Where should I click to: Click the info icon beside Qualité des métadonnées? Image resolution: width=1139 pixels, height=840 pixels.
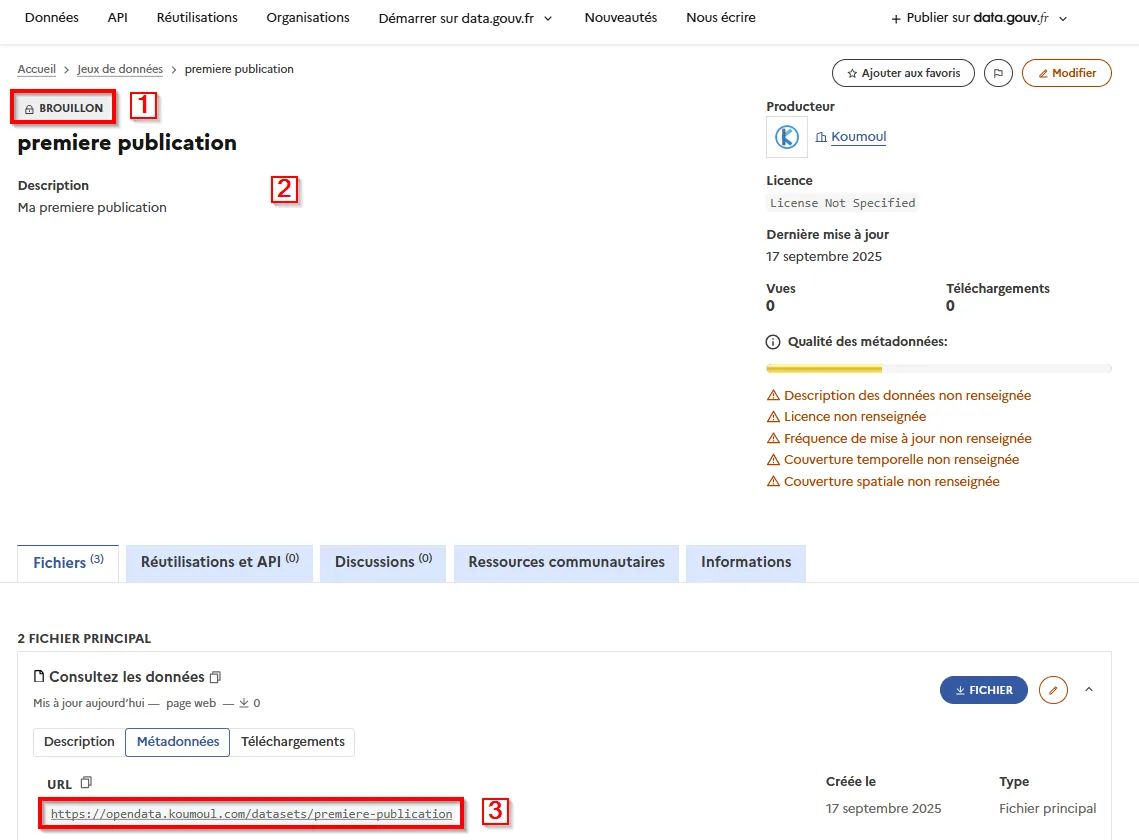[x=773, y=342]
